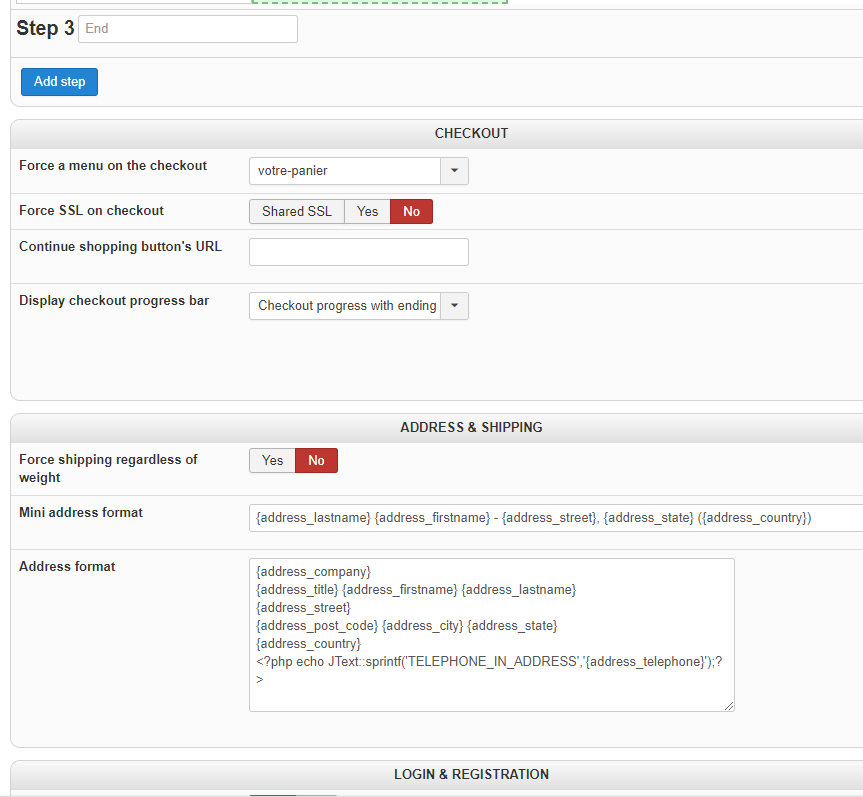Click the Address format label
The height and width of the screenshot is (797, 863).
click(x=67, y=566)
